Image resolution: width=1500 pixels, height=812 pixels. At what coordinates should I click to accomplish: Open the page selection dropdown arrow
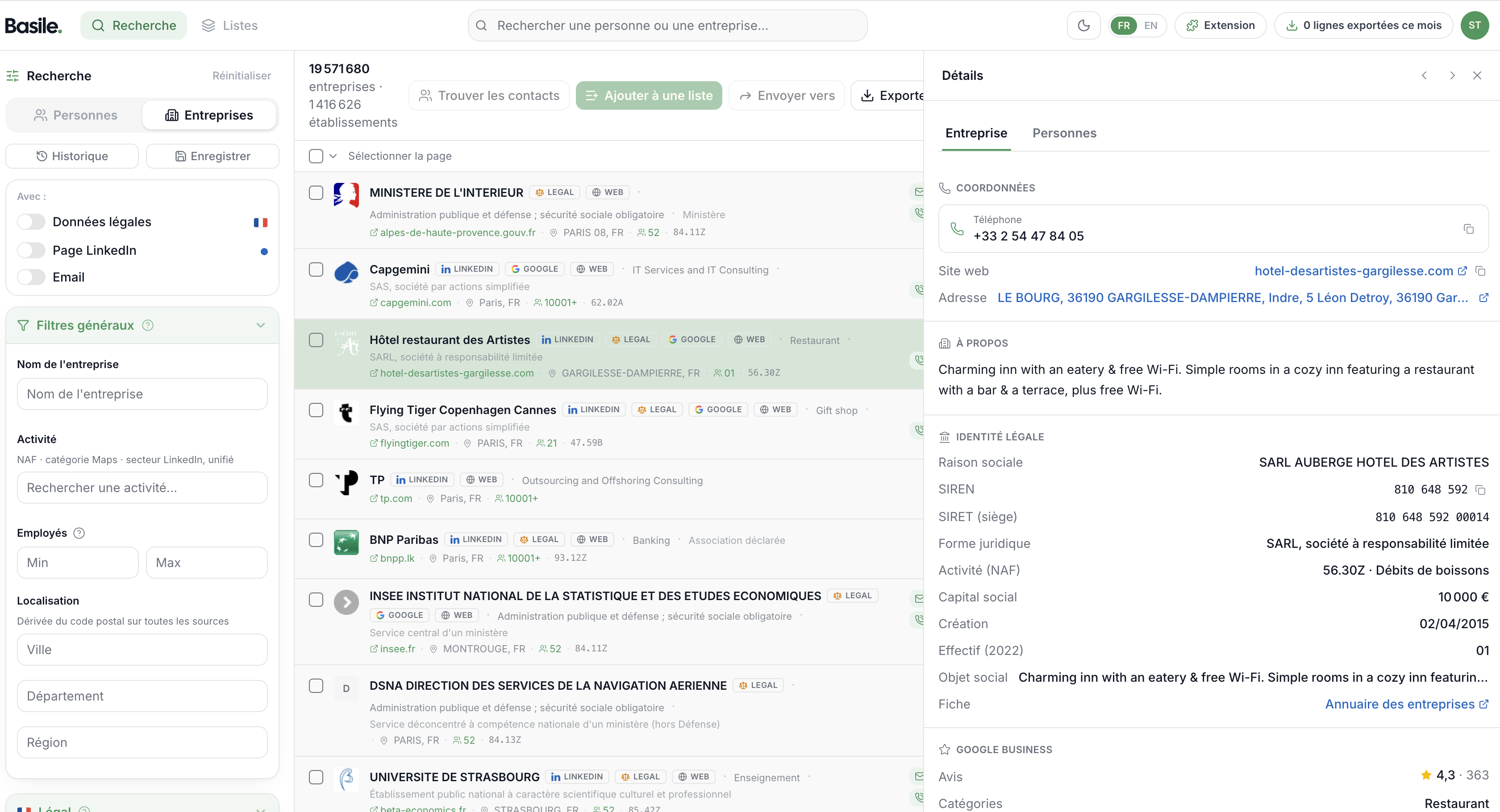click(333, 156)
